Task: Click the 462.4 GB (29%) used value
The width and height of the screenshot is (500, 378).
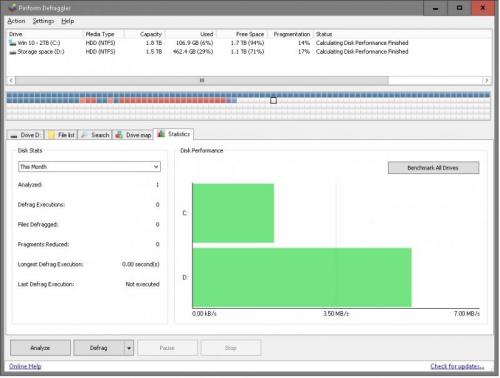Action: [193, 52]
